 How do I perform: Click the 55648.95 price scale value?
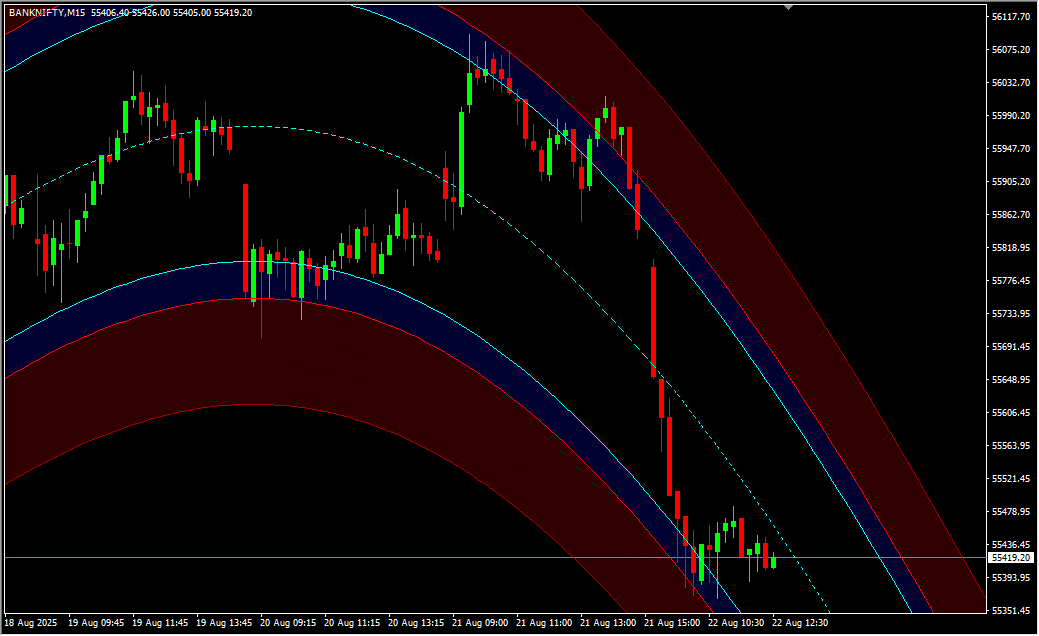coord(1010,380)
